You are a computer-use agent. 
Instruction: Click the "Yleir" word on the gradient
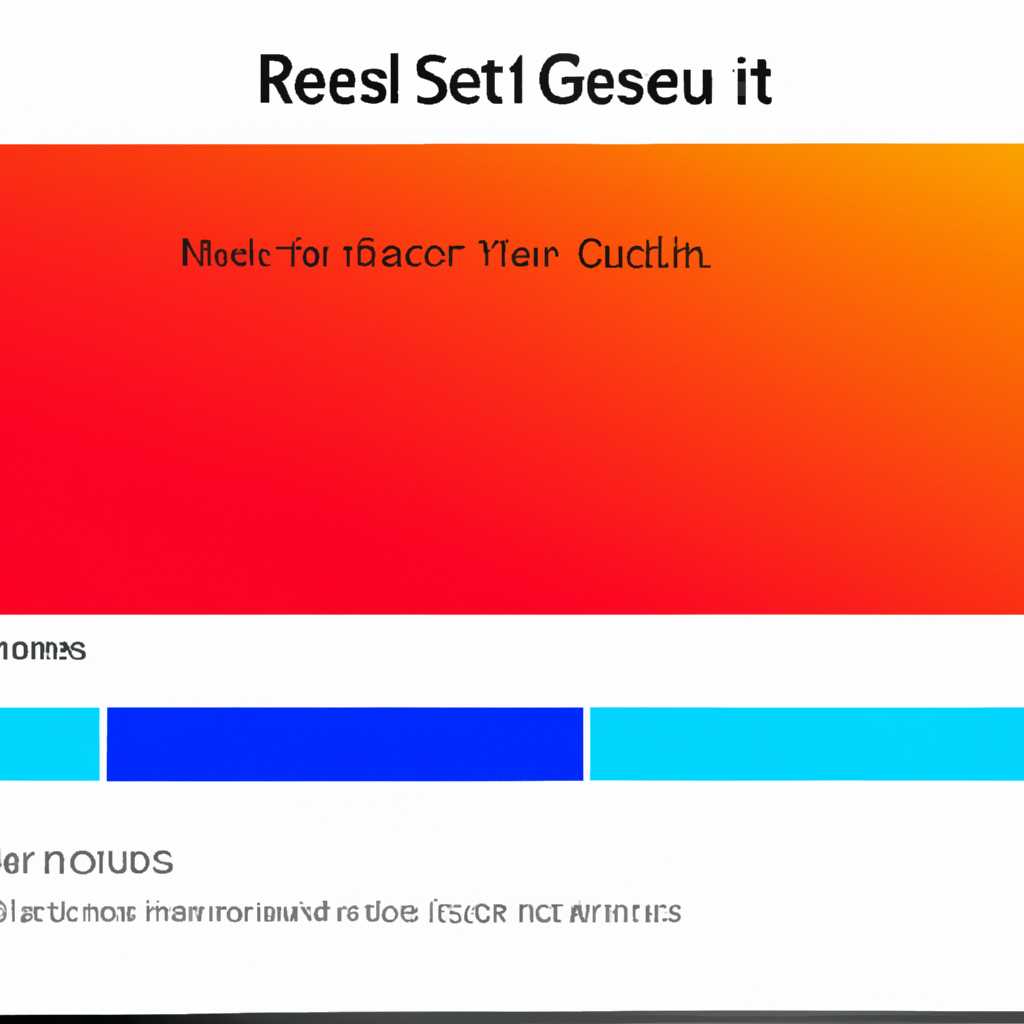coord(519,253)
